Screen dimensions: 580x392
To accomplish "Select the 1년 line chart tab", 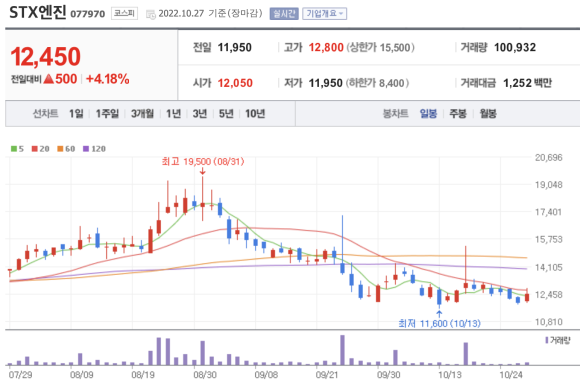I will click(173, 114).
